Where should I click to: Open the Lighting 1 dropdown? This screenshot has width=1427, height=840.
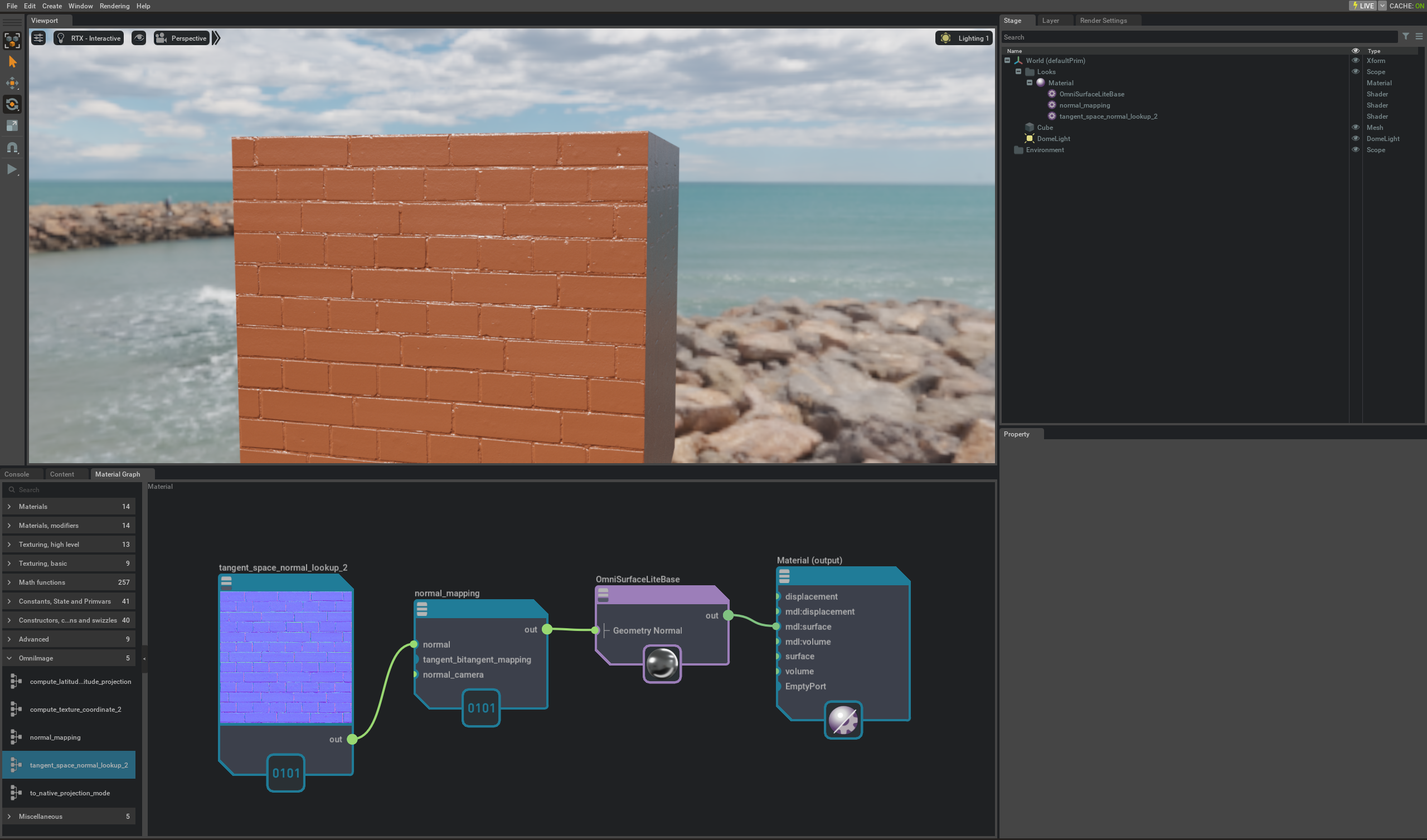pyautogui.click(x=964, y=38)
